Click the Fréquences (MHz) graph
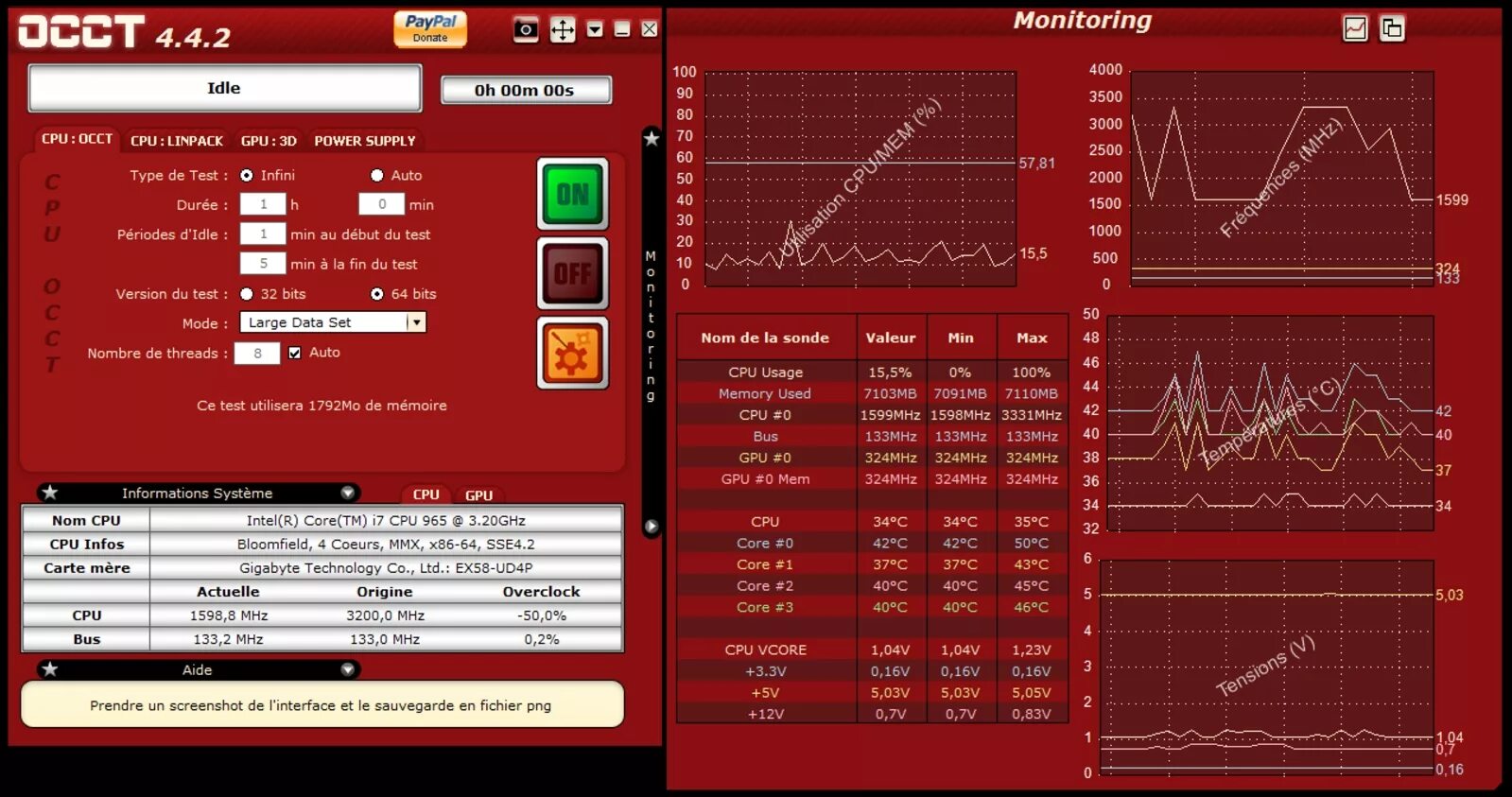The image size is (1512, 797). 1281,178
